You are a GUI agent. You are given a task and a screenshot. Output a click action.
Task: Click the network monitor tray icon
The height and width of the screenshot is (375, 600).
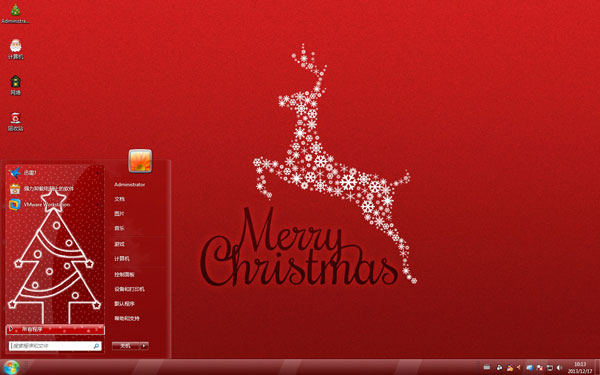point(550,368)
